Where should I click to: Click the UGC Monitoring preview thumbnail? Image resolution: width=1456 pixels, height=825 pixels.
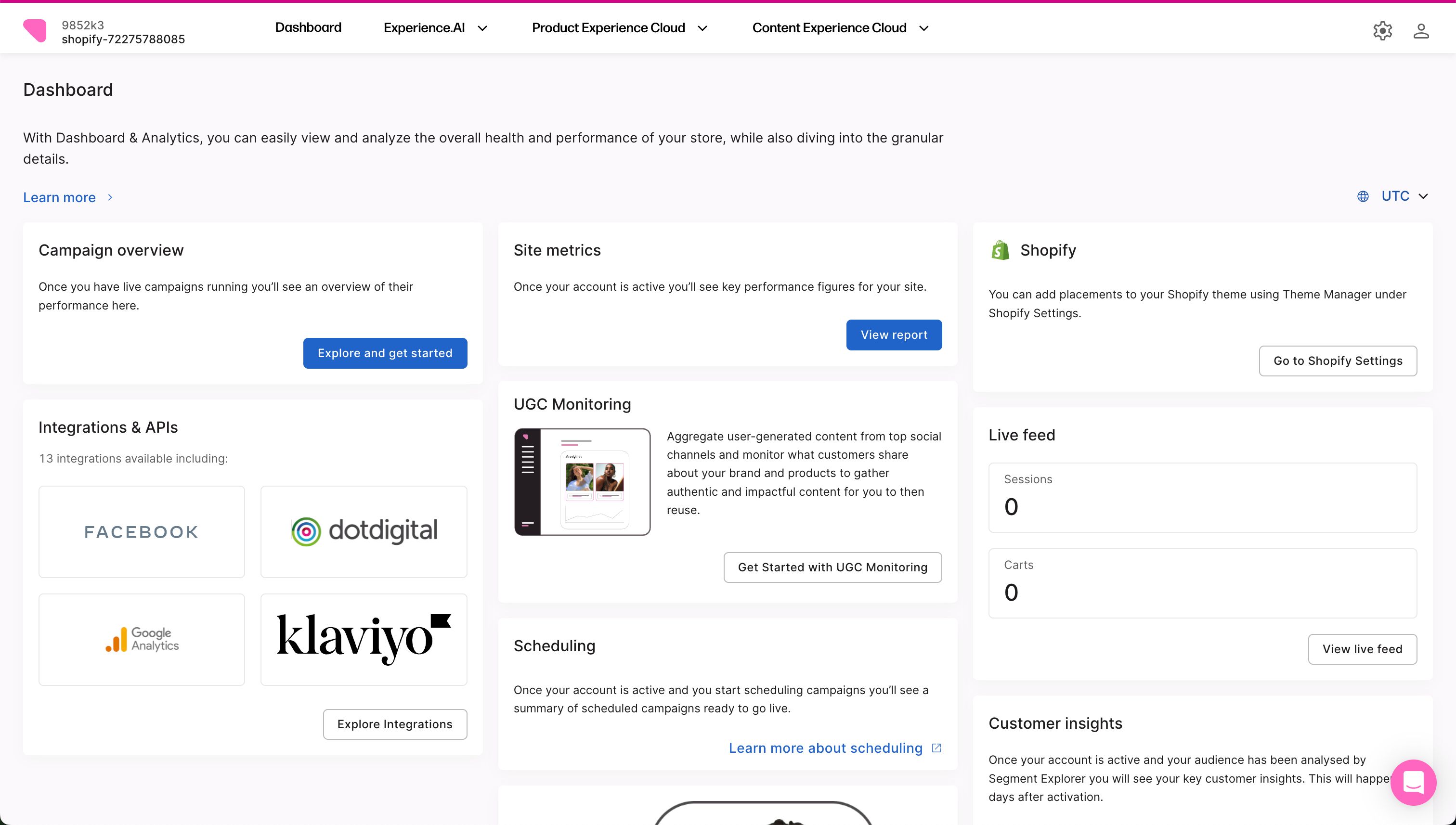coord(582,482)
